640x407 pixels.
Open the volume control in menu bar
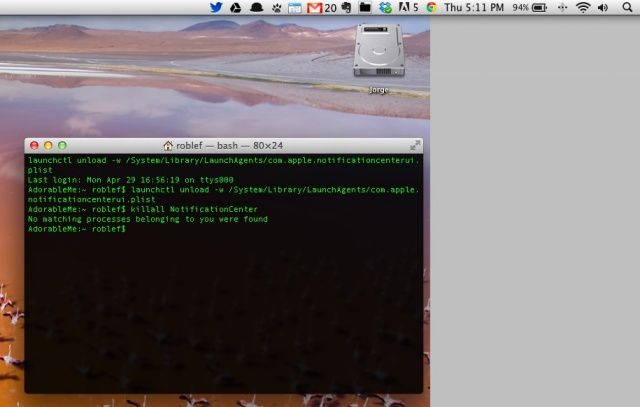pyautogui.click(x=603, y=7)
